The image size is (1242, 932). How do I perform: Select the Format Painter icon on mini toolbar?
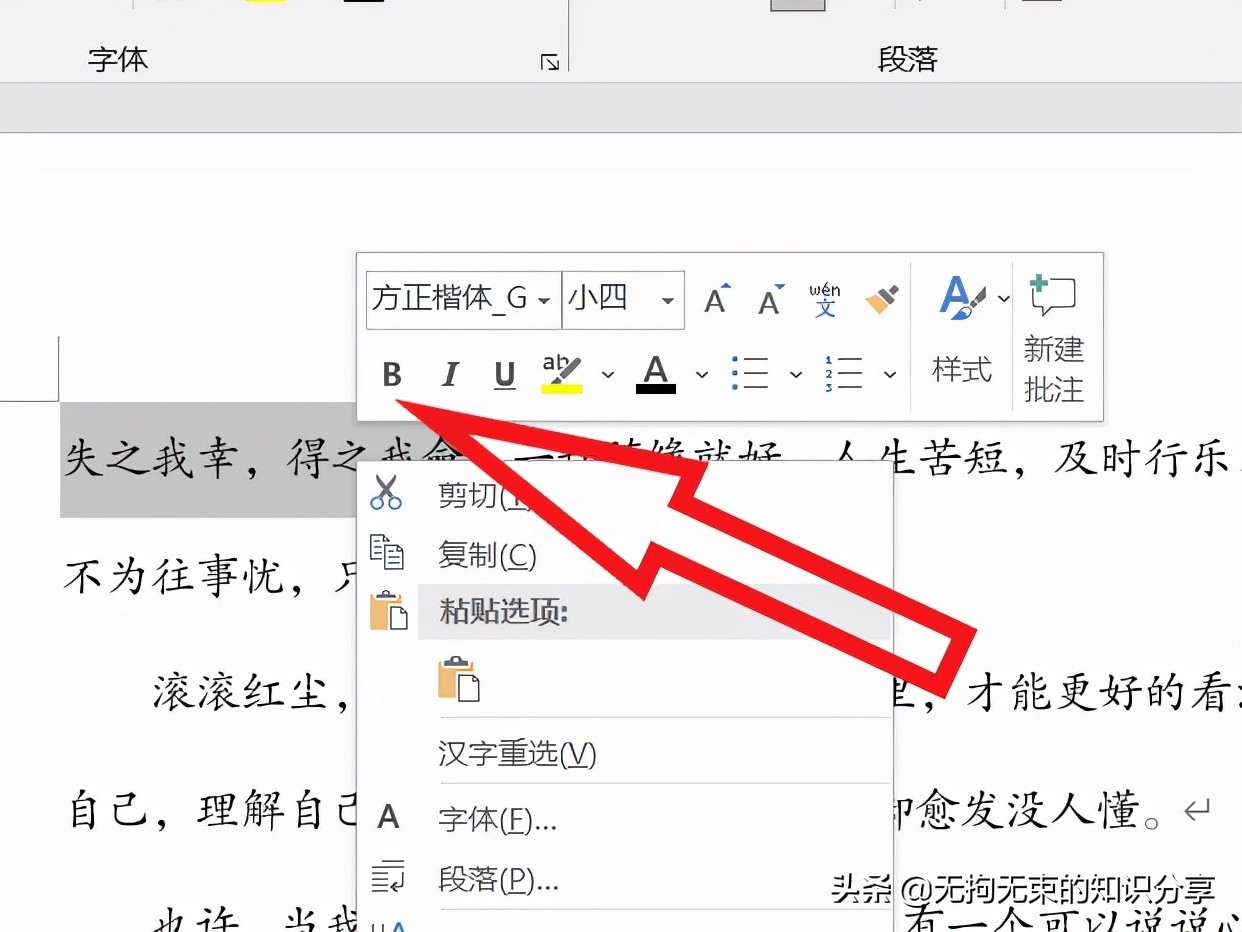[x=881, y=299]
